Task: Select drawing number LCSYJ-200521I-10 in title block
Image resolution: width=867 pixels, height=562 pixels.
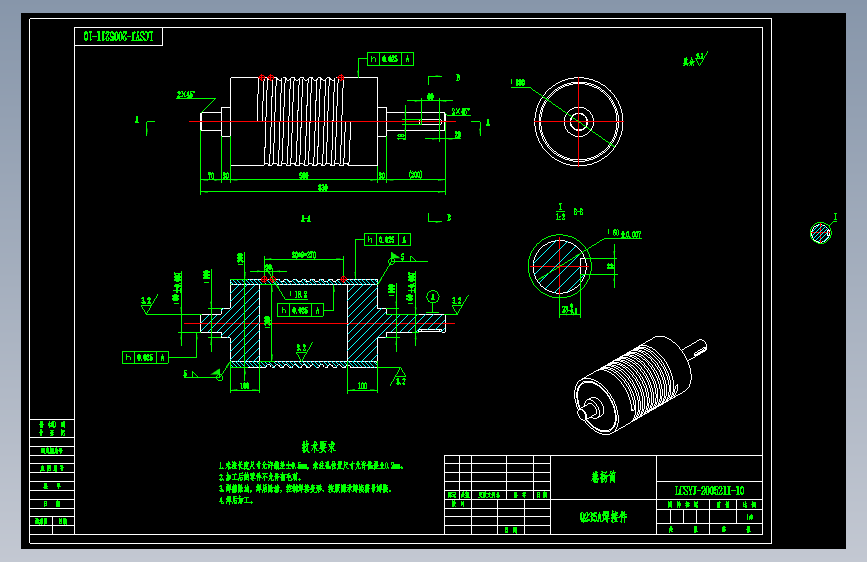Action: 709,491
